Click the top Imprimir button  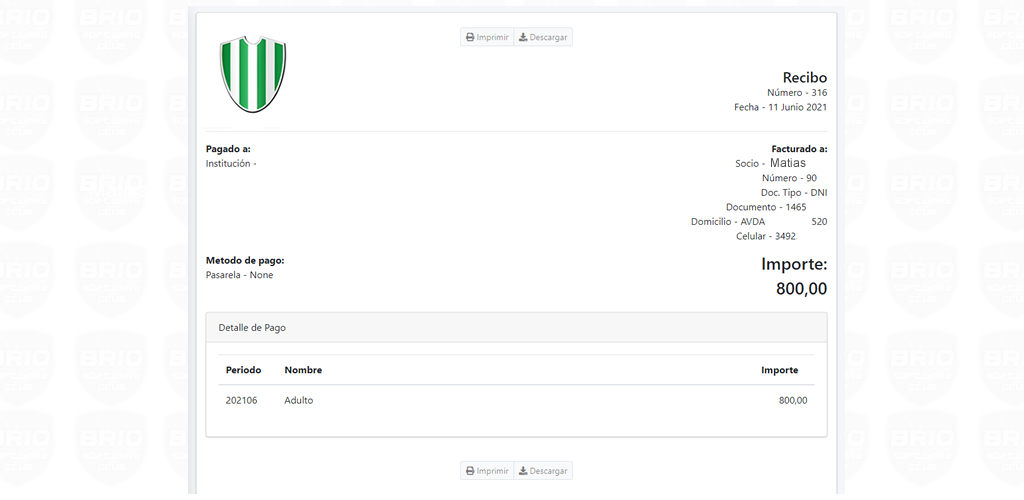pyautogui.click(x=487, y=37)
